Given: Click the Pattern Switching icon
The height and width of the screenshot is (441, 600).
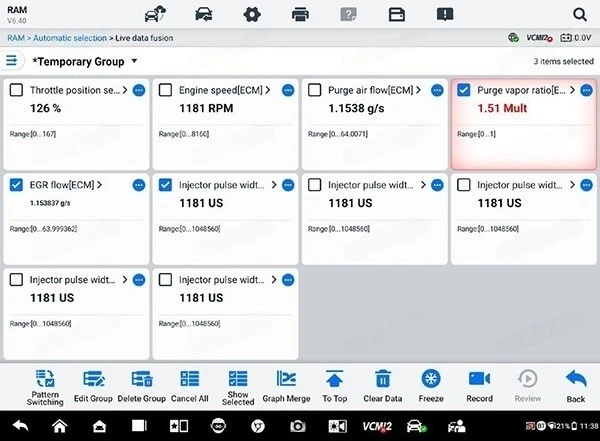Looking at the screenshot, I should click(x=45, y=379).
